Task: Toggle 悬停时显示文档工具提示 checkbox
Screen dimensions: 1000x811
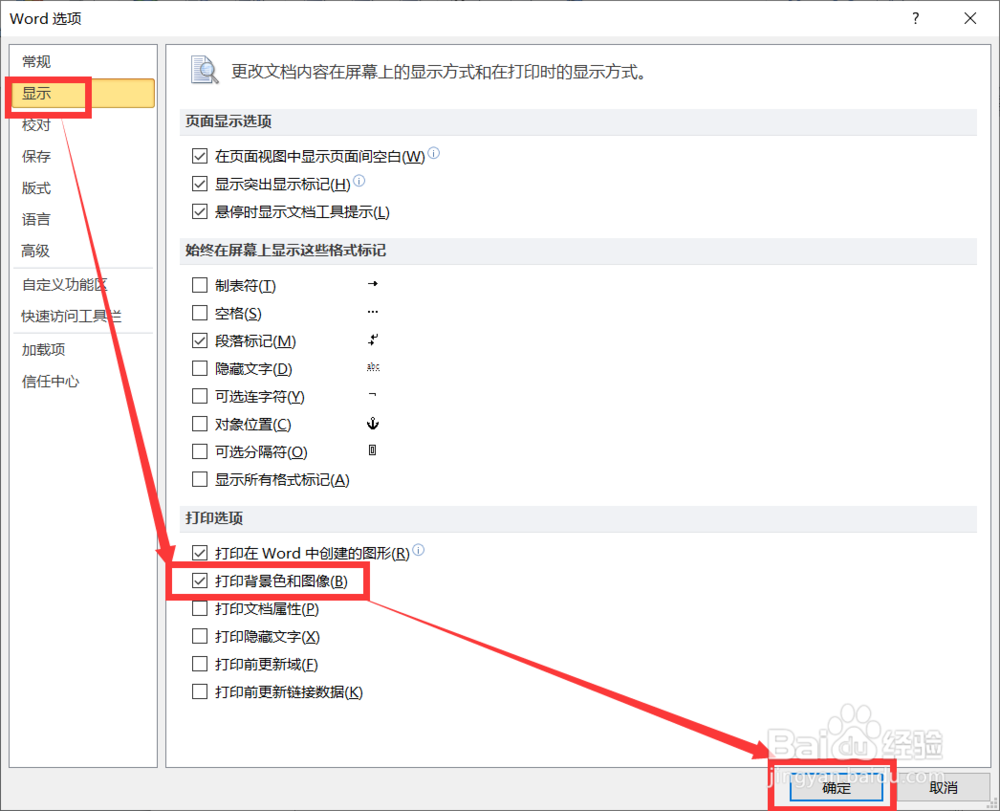Action: coord(200,211)
